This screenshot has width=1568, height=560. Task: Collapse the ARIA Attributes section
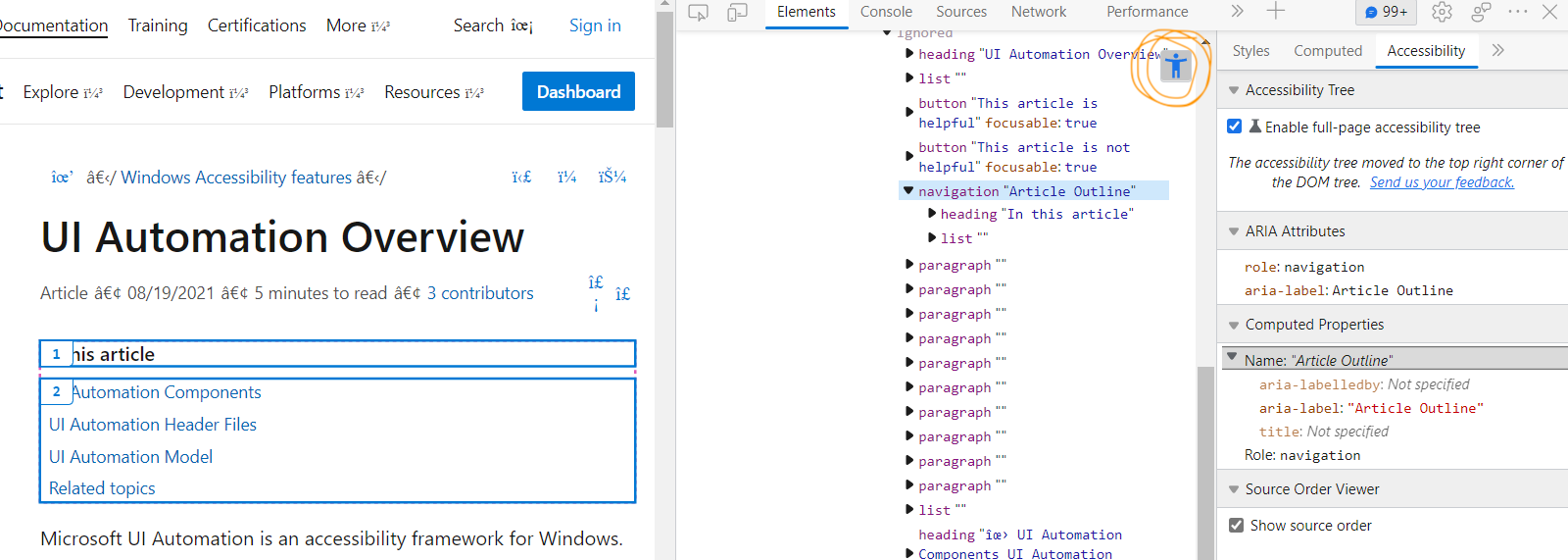pyautogui.click(x=1234, y=231)
